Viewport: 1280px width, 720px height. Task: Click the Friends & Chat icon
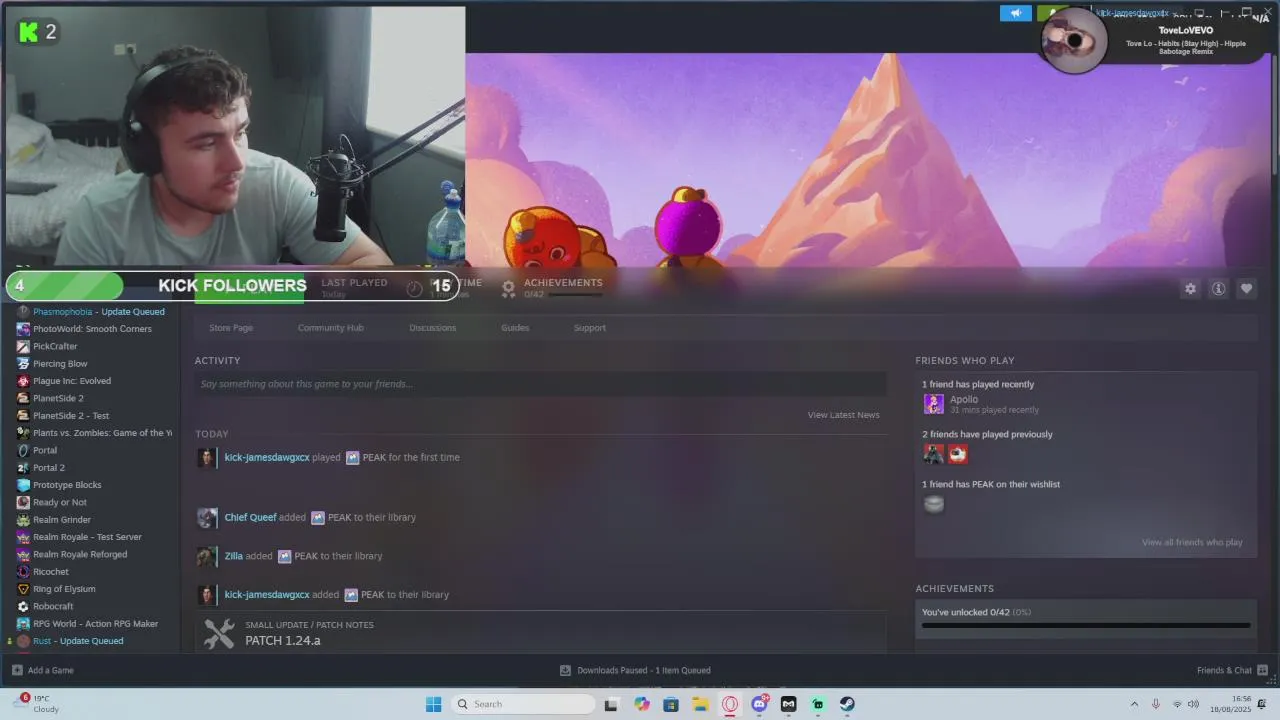1262,670
